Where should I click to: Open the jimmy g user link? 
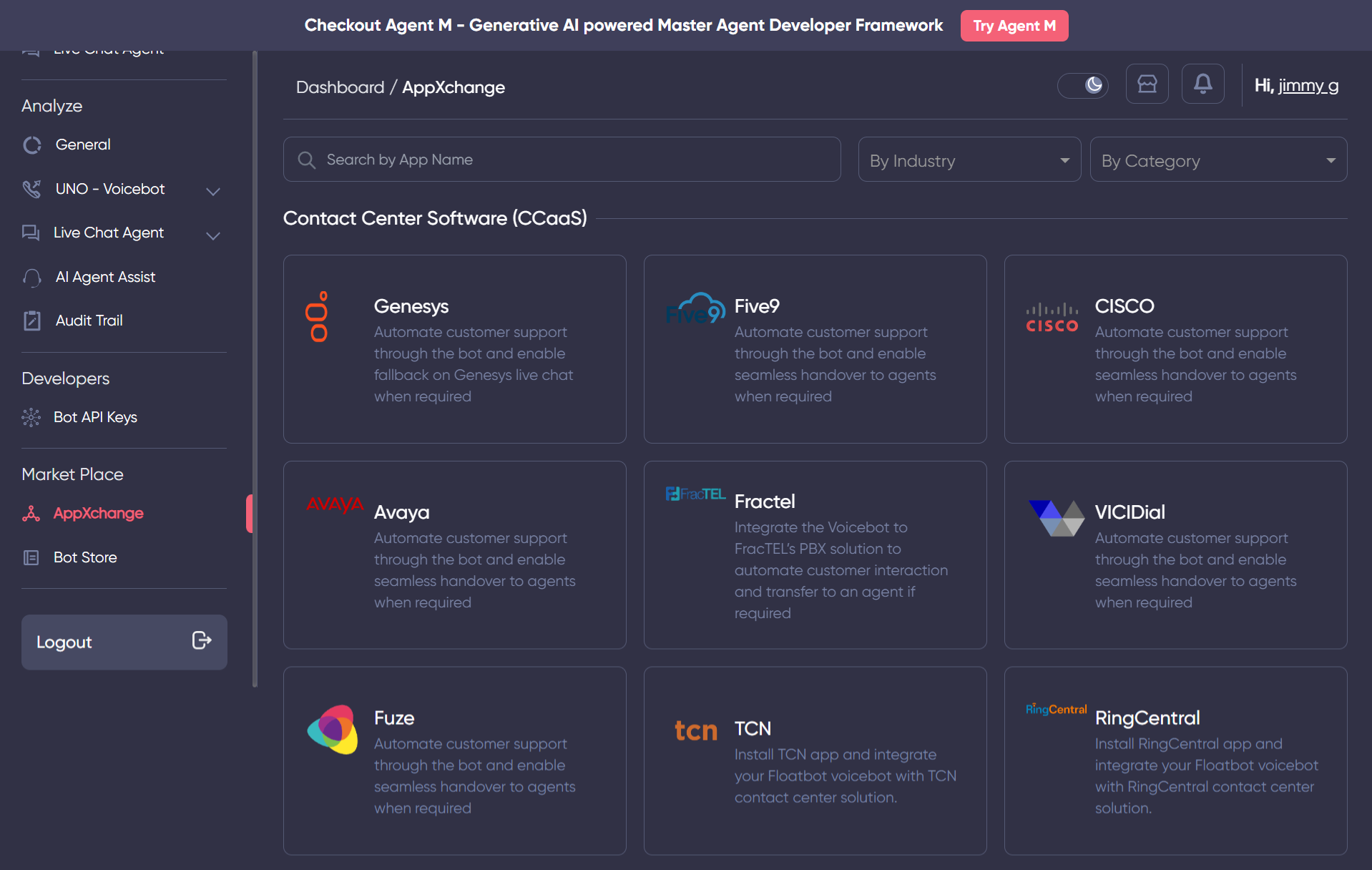(x=1308, y=85)
